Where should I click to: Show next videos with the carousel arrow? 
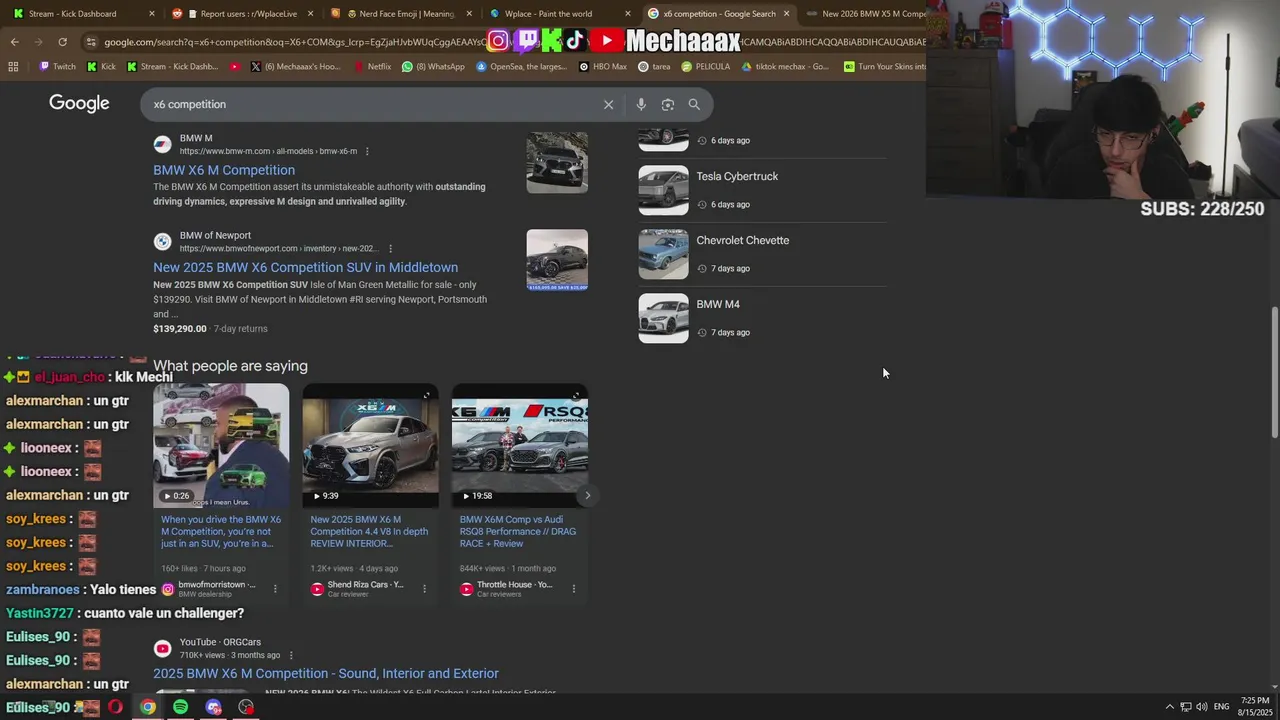[587, 496]
